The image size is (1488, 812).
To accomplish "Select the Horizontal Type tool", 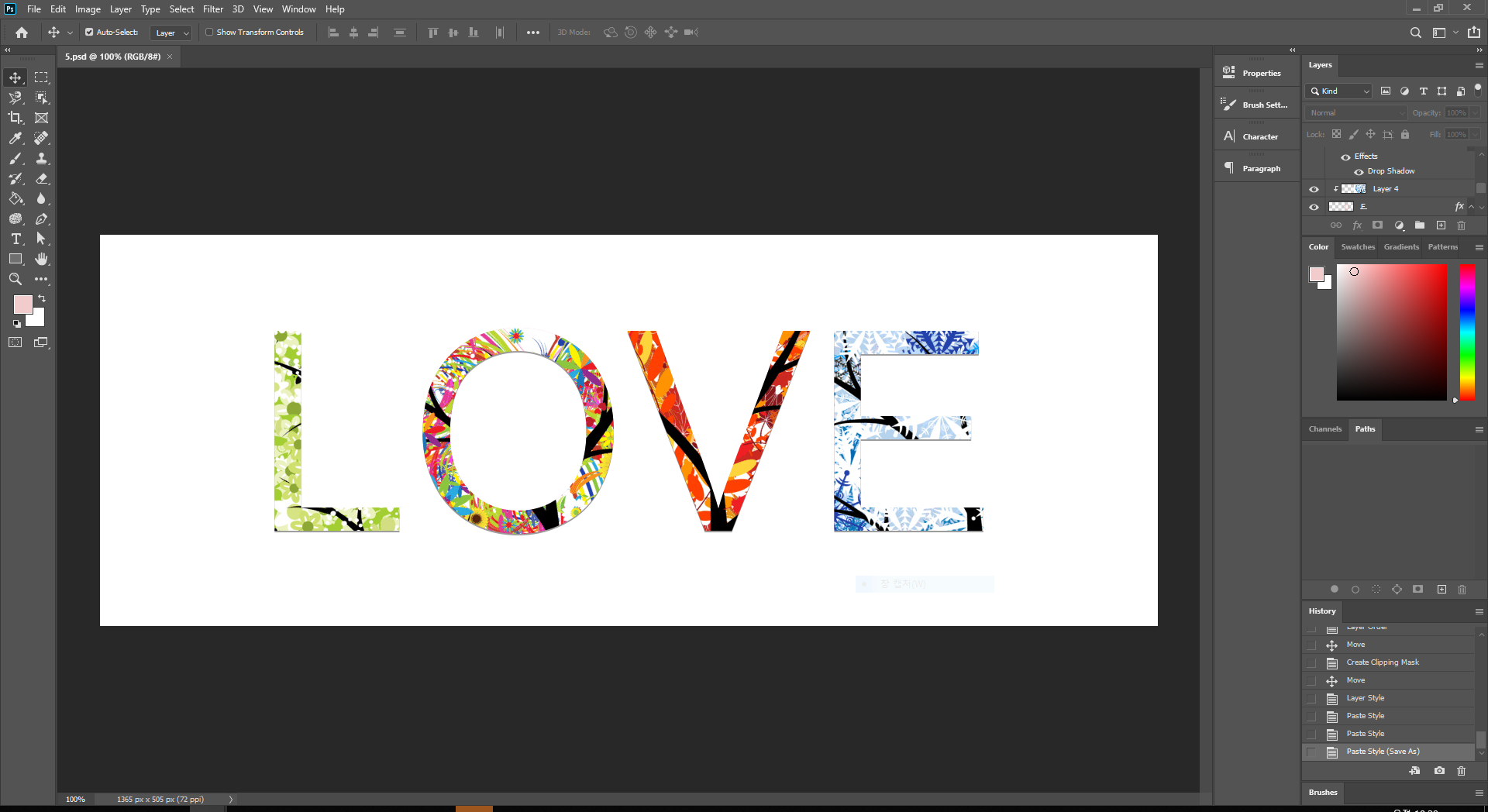I will [x=15, y=239].
